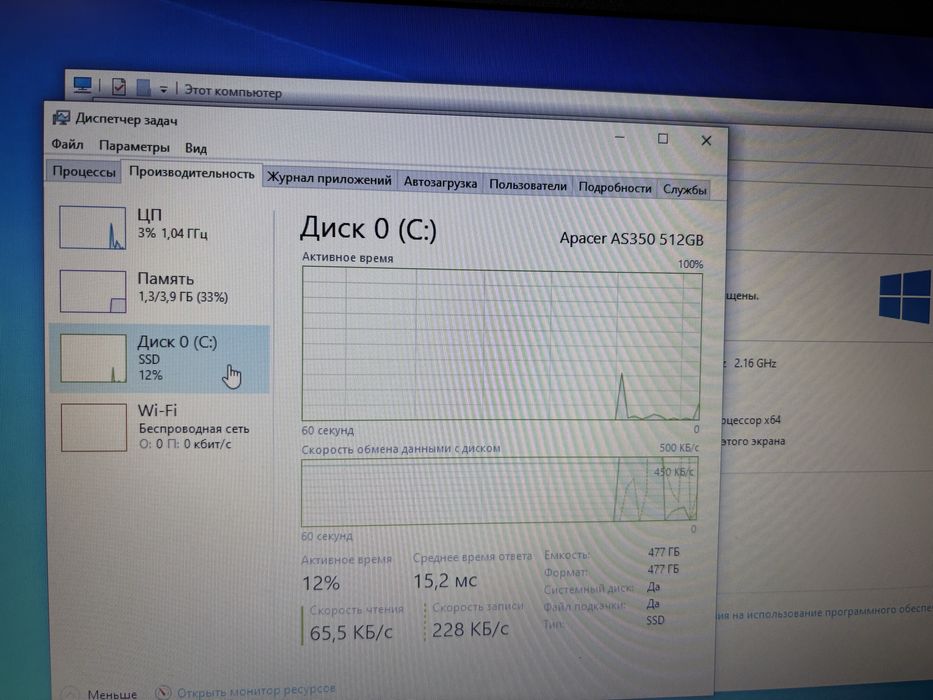
Task: Go to the Подробности tab
Action: pos(615,188)
